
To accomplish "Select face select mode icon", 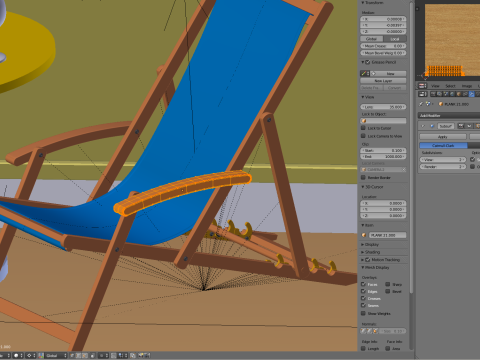I will (x=85, y=355).
